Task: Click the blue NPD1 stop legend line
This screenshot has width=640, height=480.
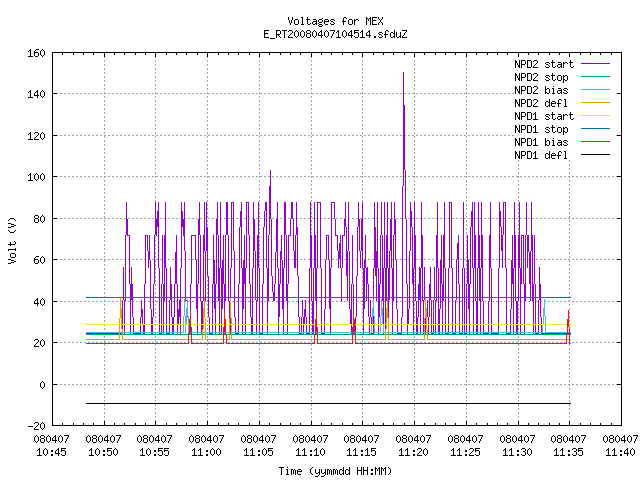Action: click(595, 129)
